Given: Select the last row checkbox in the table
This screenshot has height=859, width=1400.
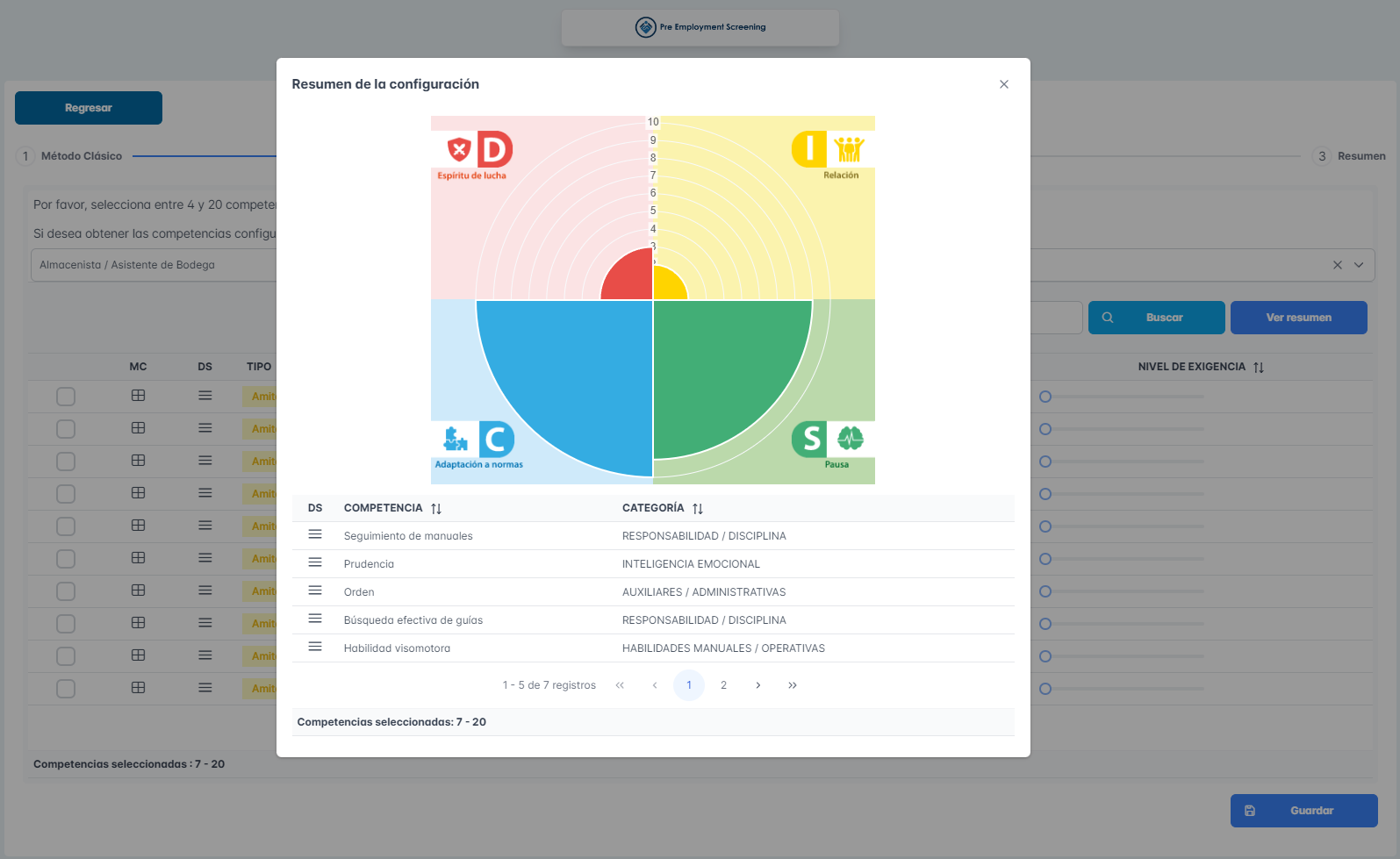Looking at the screenshot, I should (66, 689).
